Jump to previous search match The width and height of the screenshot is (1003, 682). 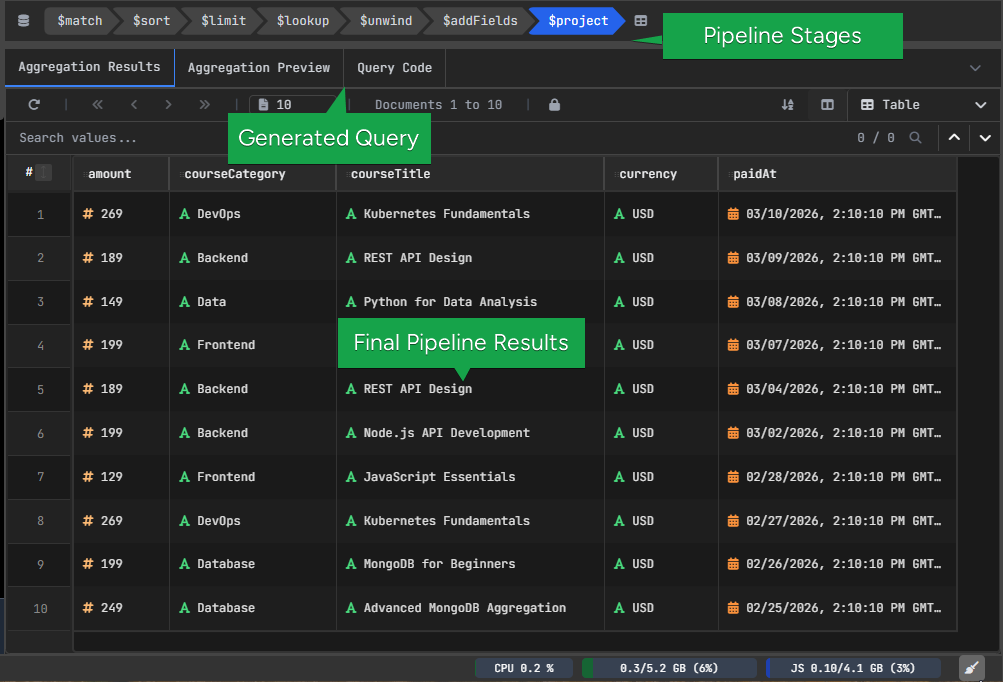point(954,138)
